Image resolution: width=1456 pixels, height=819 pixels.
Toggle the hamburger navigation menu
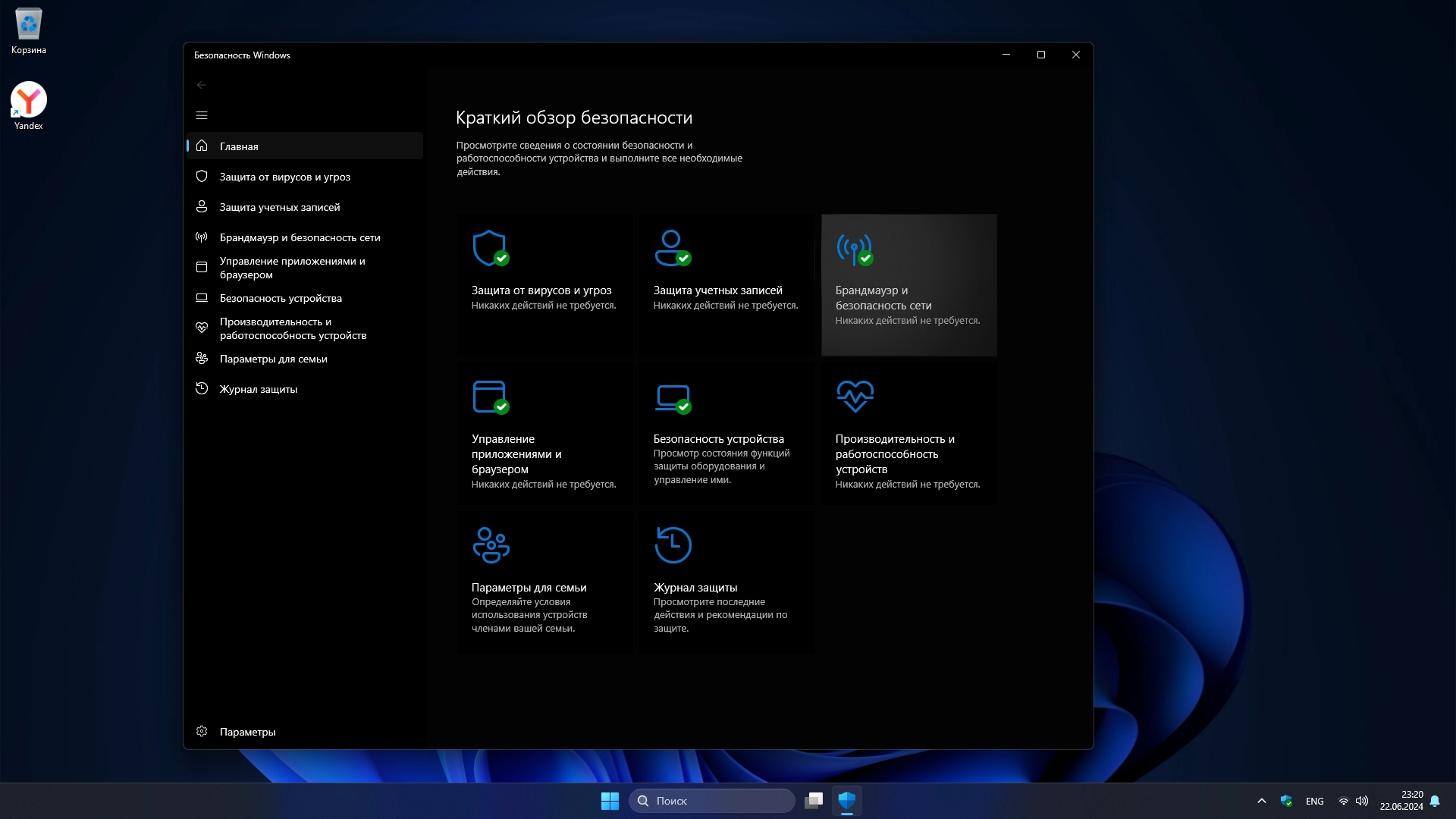[x=202, y=115]
